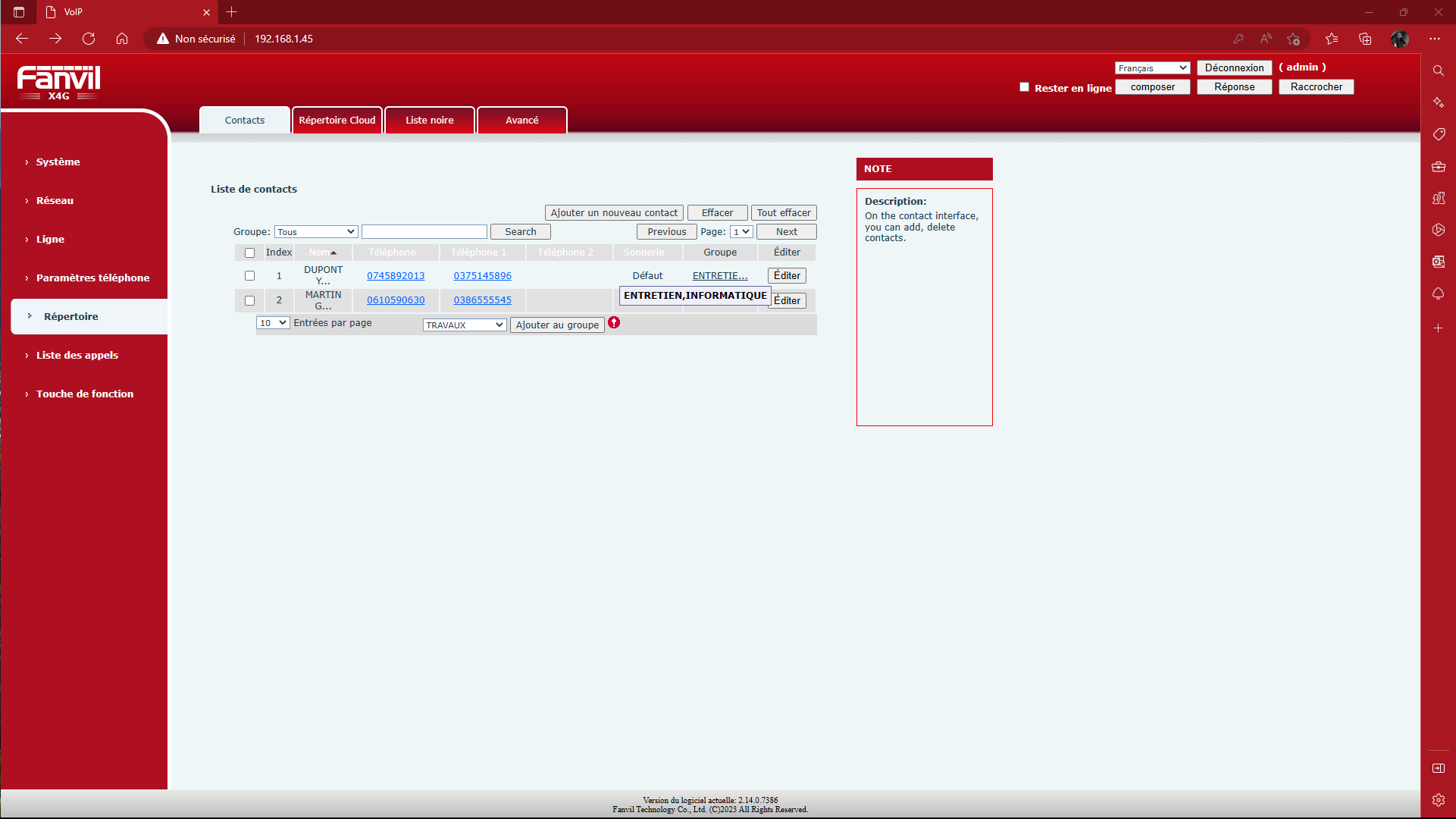Open the Liste noire tab

(429, 121)
